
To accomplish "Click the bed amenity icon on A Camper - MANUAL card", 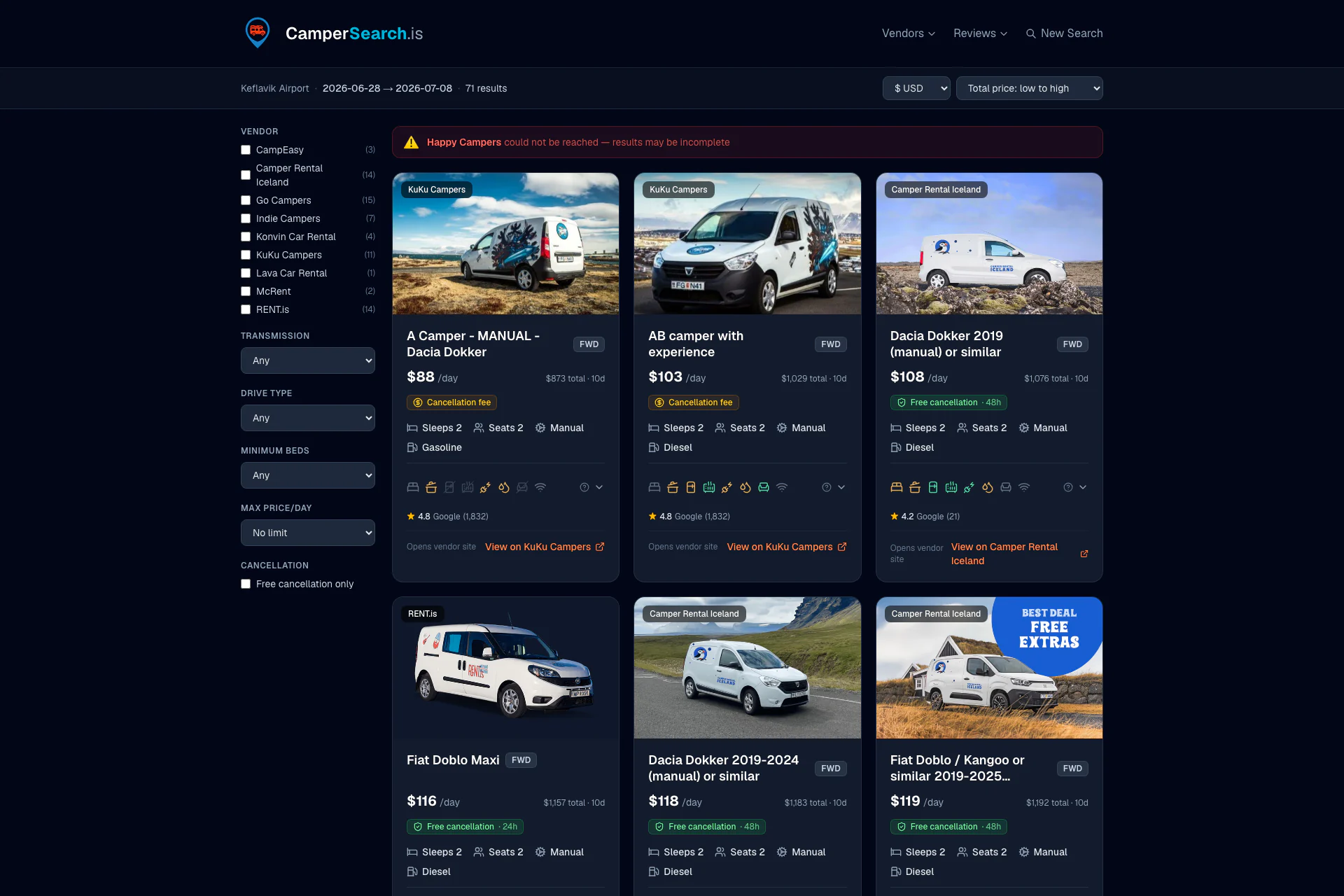I will pos(413,487).
